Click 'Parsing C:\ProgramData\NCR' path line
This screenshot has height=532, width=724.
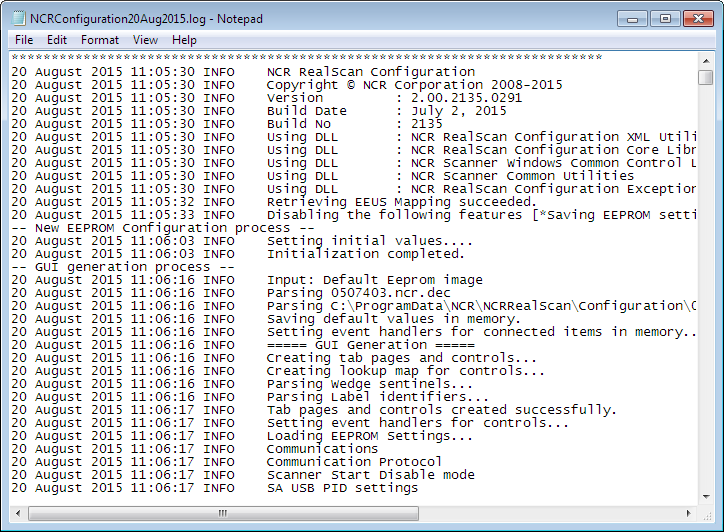(482, 306)
